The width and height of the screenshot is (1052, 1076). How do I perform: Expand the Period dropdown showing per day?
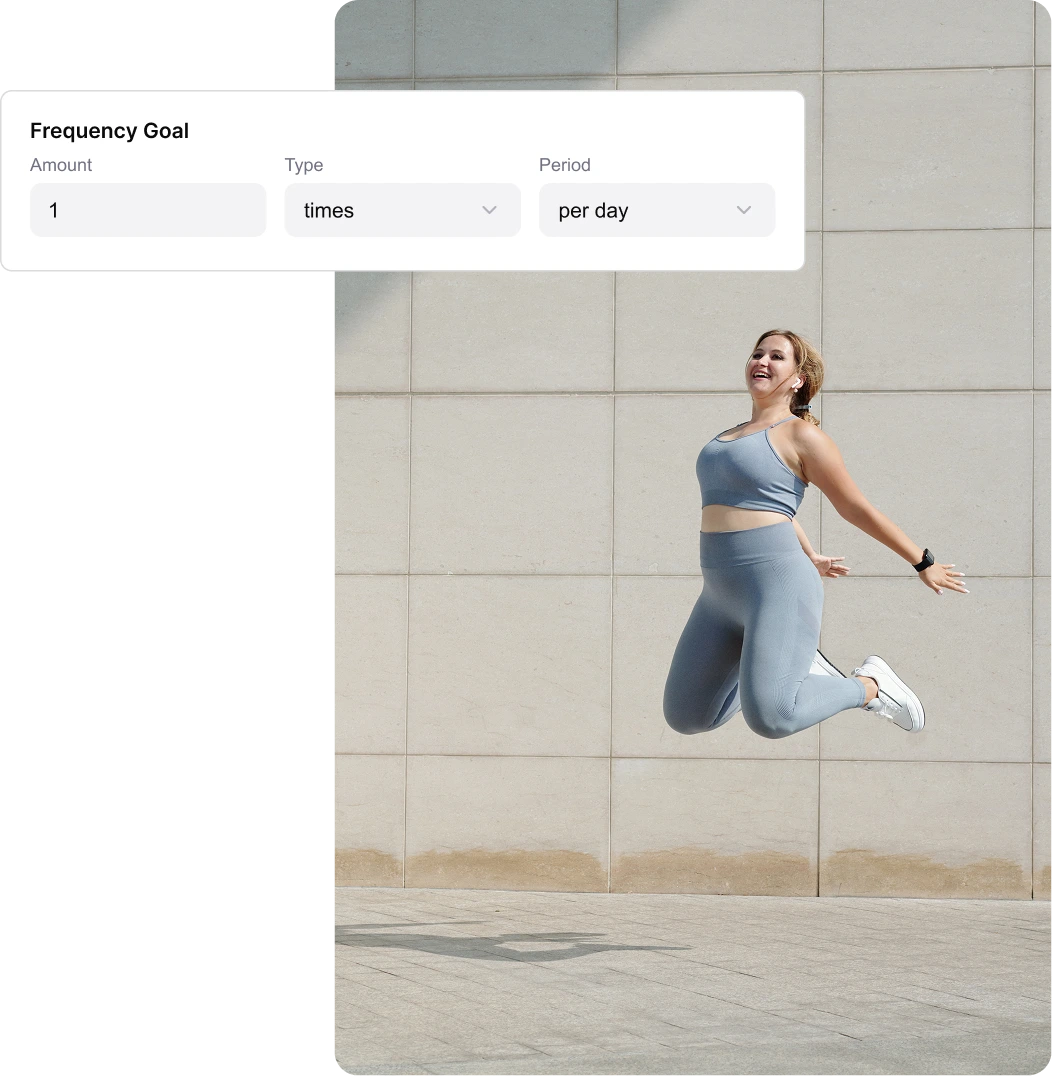coord(657,210)
